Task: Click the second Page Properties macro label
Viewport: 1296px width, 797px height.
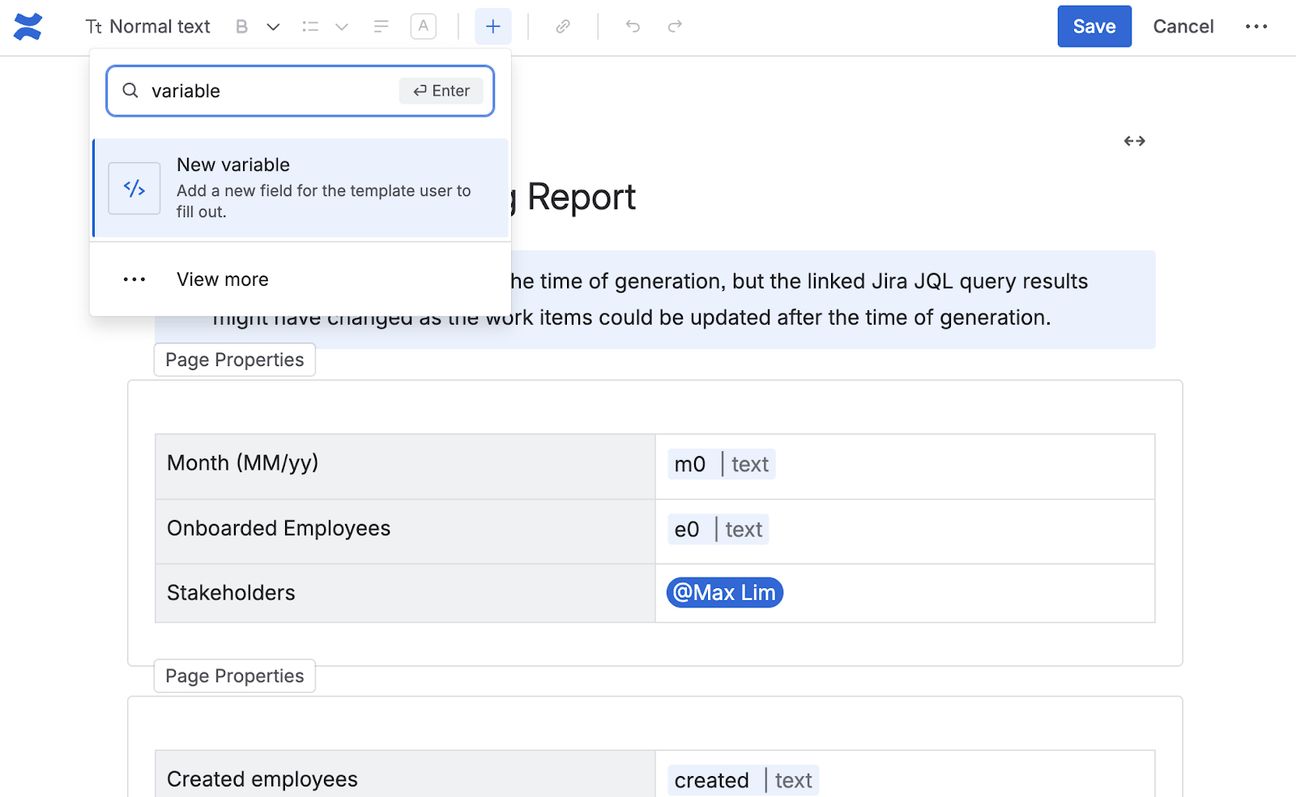Action: [234, 676]
